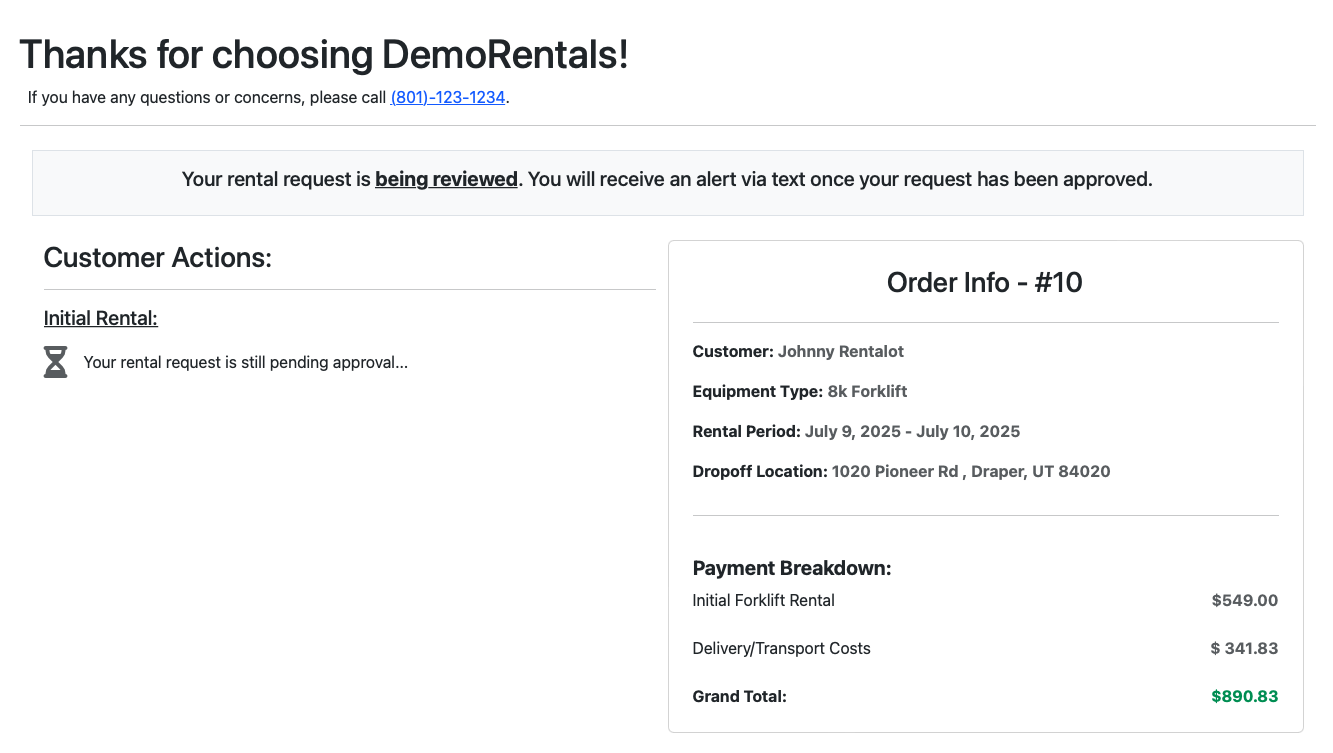Click the 'being reviewed' status text
This screenshot has height=753, width=1333.
pos(446,180)
